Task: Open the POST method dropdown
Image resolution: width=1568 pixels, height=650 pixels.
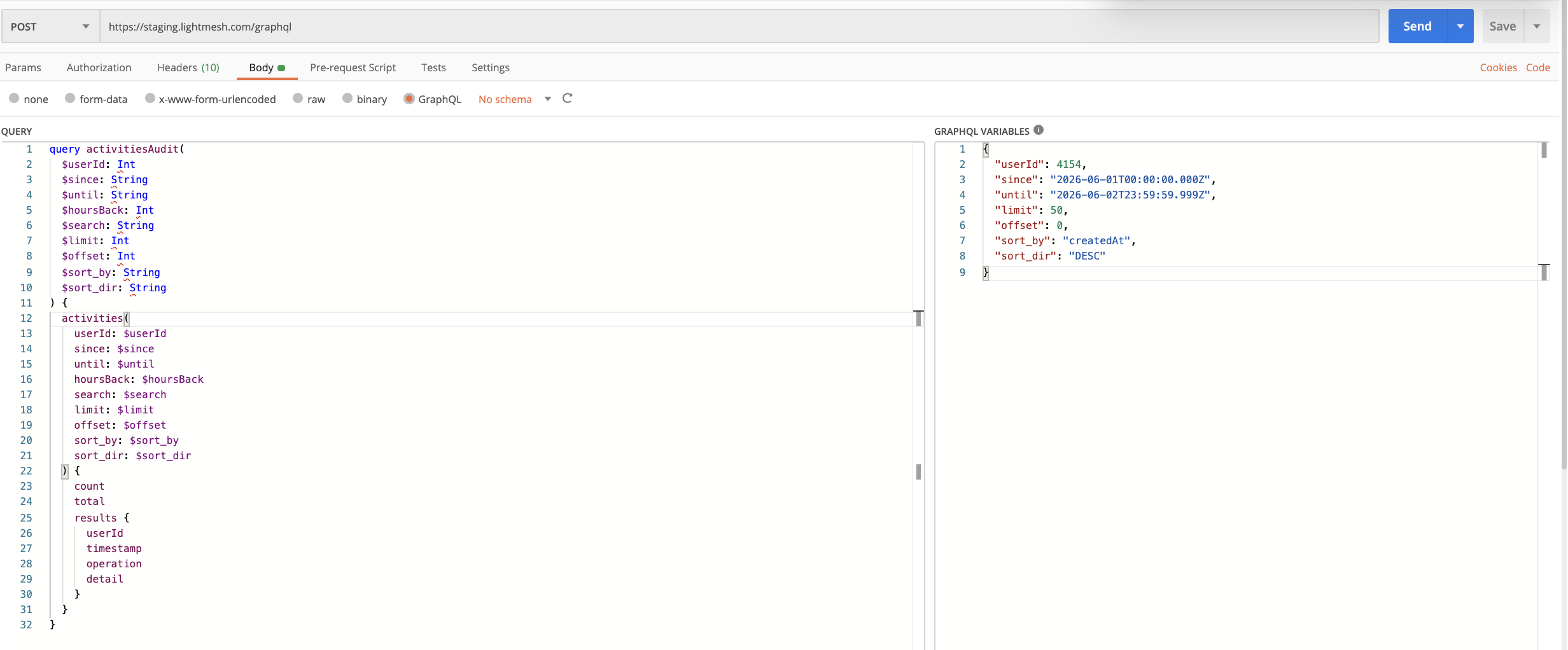Action: [50, 26]
